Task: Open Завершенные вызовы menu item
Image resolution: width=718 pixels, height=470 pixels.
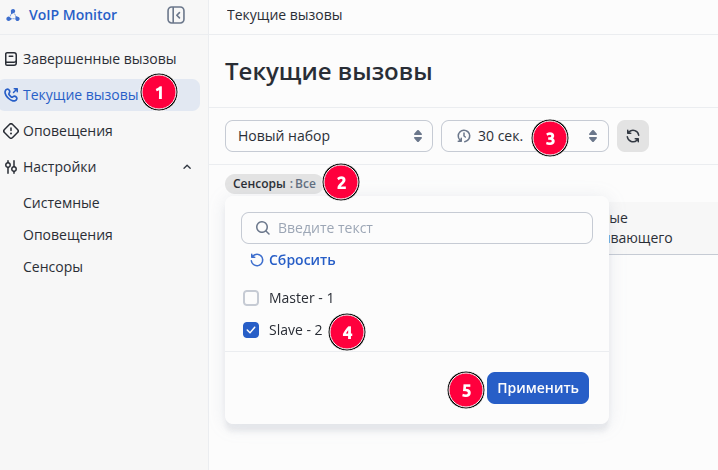Action: 99,59
